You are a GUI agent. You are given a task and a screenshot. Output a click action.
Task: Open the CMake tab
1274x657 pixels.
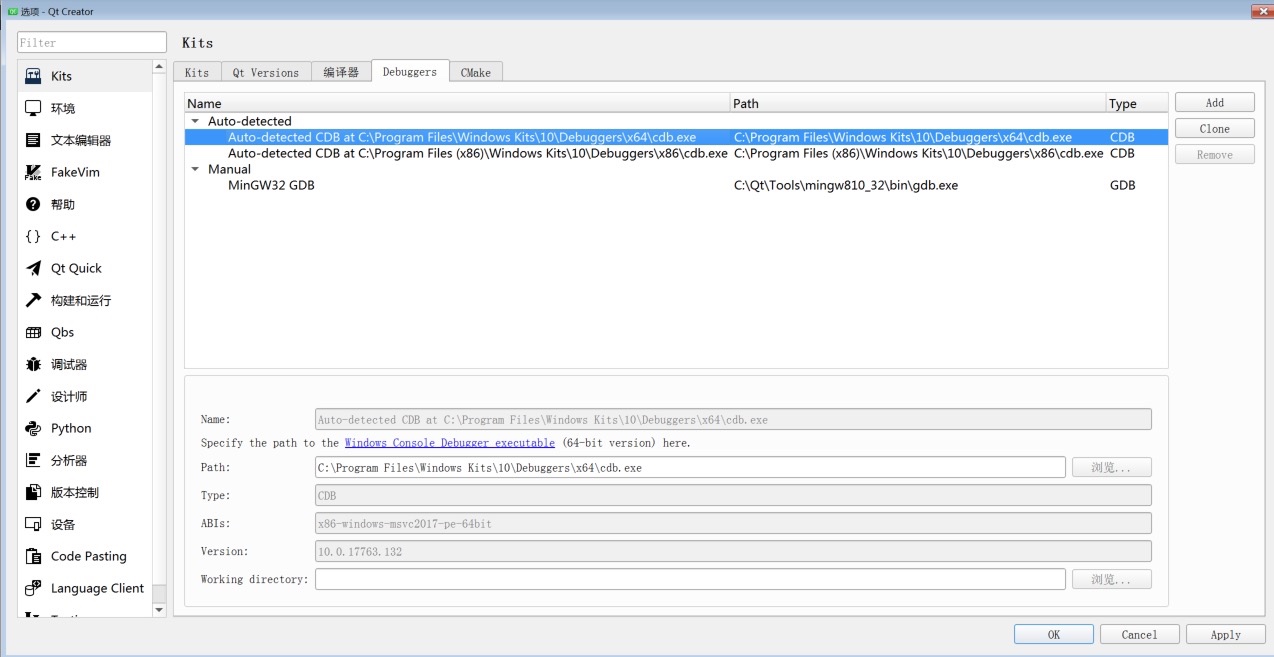click(x=476, y=72)
